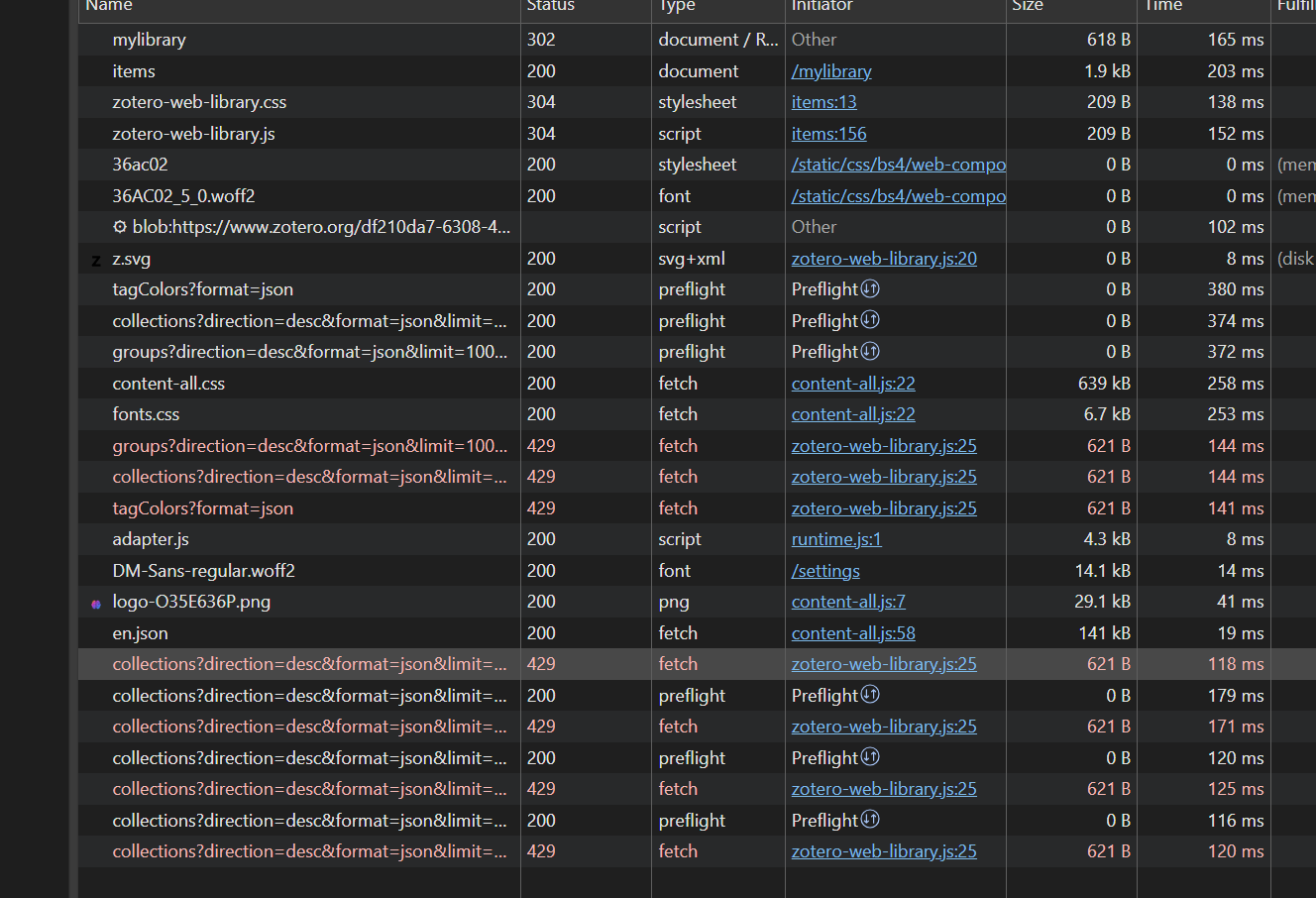This screenshot has height=898, width=1316.
Task: Open zotero-web-library.js:25 link in tagColors 429 row
Action: click(x=884, y=508)
